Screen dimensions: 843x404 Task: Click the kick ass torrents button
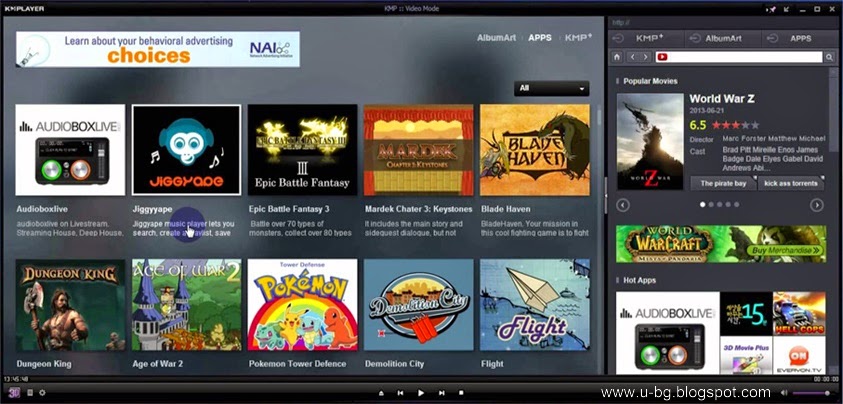pyautogui.click(x=791, y=183)
